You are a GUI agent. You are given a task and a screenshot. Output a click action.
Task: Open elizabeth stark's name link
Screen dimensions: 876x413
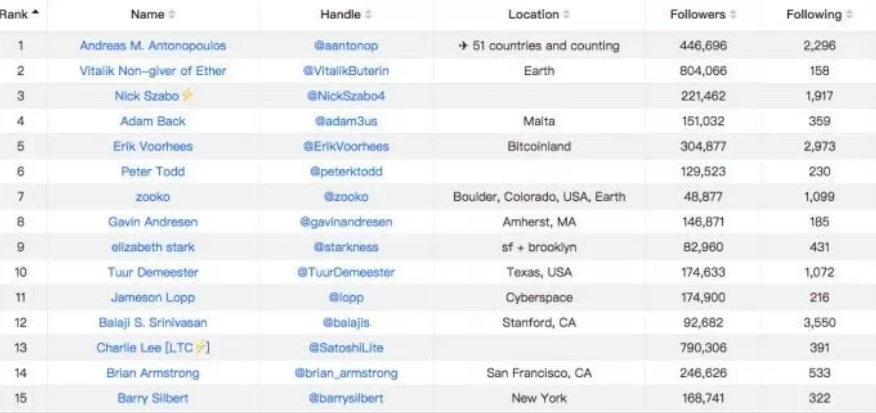[x=153, y=247]
